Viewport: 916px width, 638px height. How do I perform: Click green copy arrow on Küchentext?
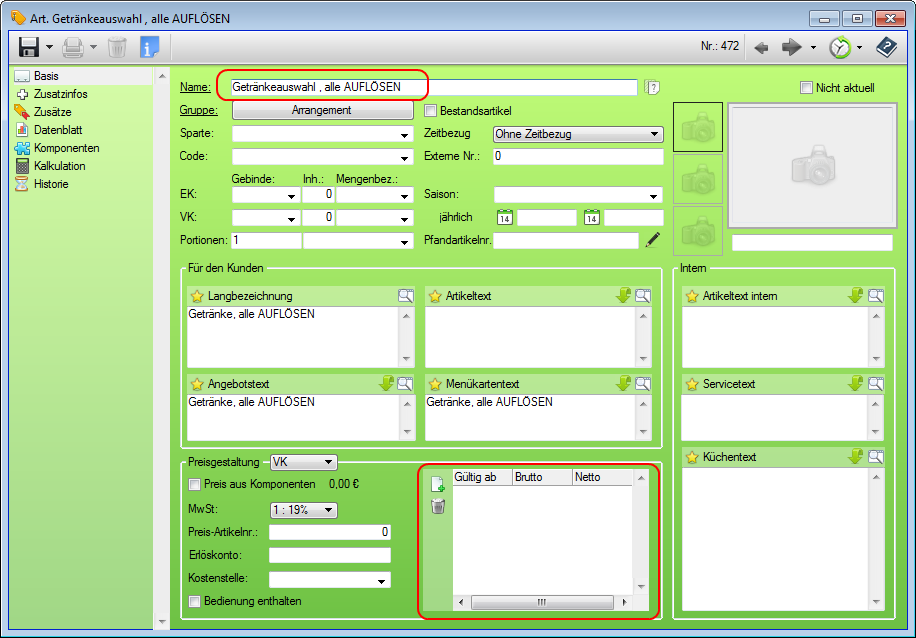tap(856, 457)
